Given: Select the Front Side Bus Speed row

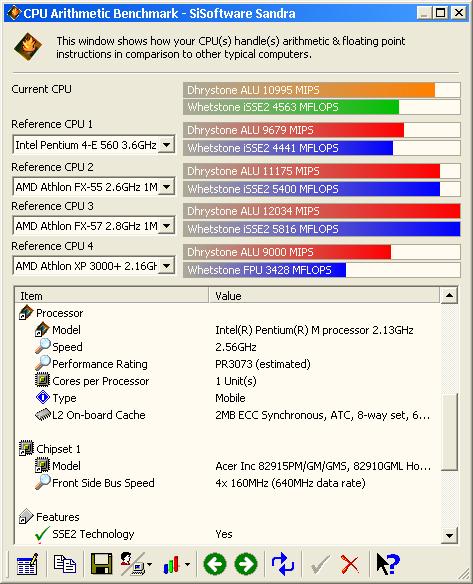Looking at the screenshot, I should tap(228, 483).
